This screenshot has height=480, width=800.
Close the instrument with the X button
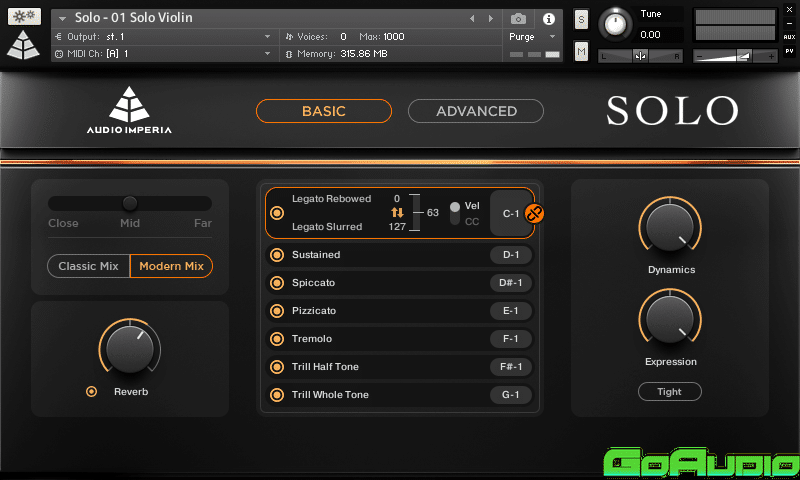coord(789,9)
